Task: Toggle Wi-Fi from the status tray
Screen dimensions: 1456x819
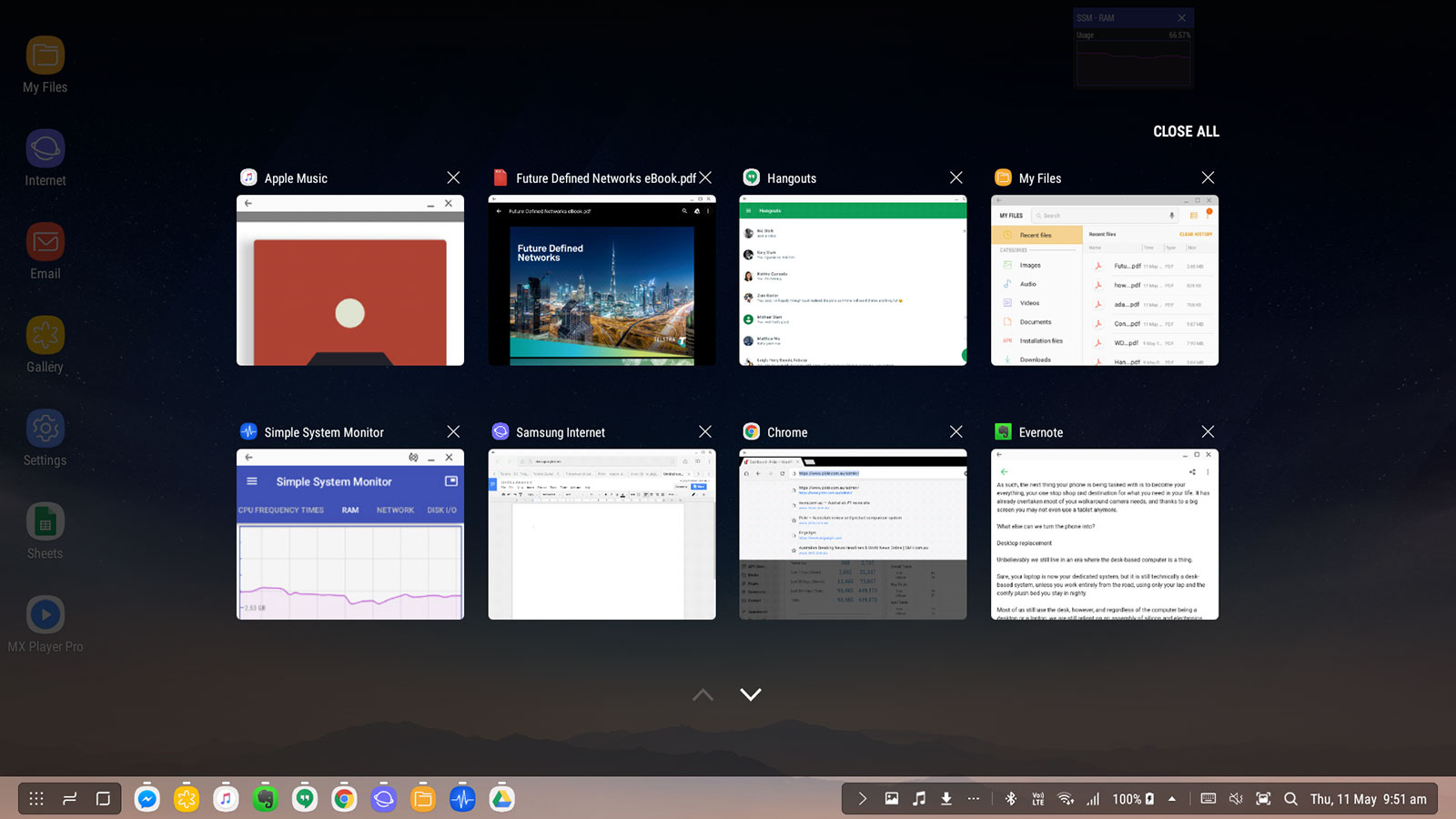Action: tap(1066, 799)
